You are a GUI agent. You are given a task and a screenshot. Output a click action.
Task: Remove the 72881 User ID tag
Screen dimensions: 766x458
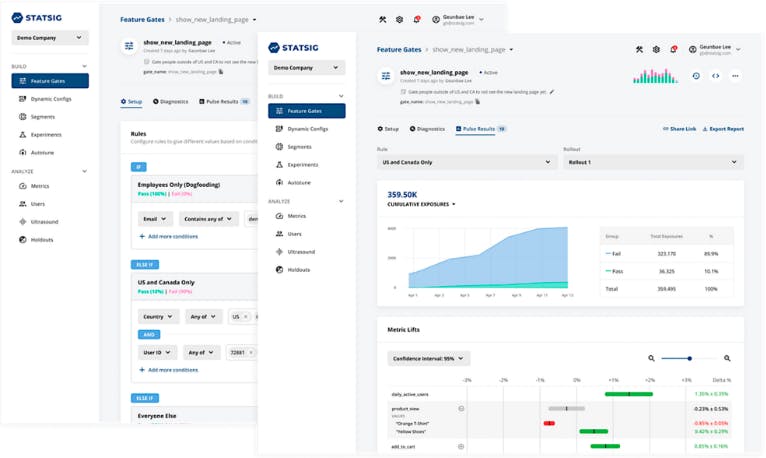tap(252, 352)
